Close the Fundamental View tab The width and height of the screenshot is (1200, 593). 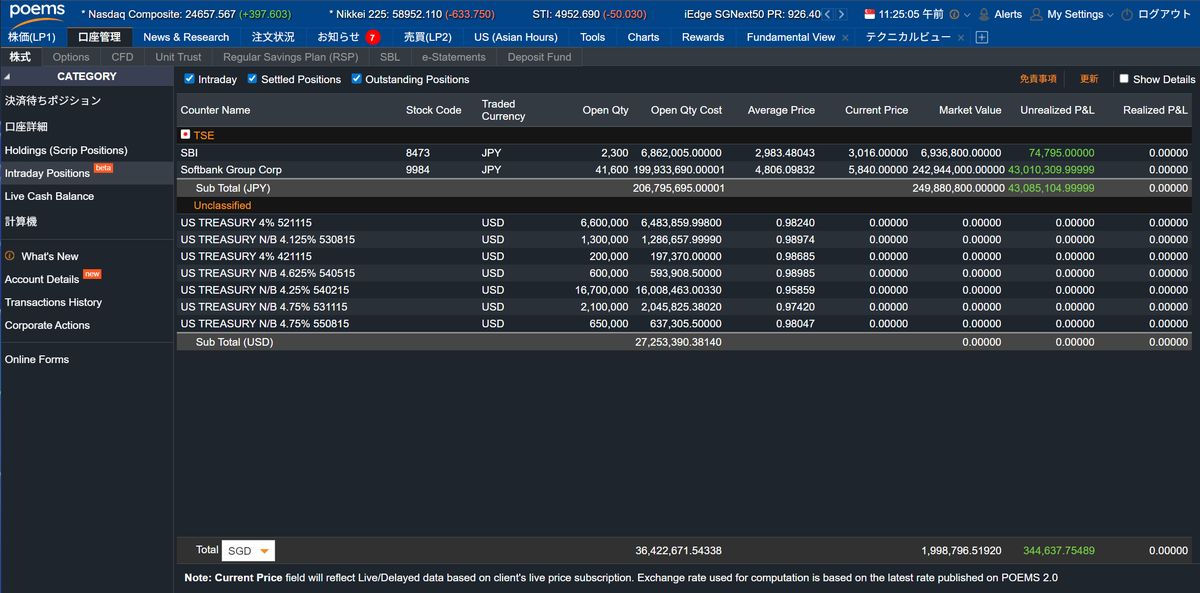846,37
